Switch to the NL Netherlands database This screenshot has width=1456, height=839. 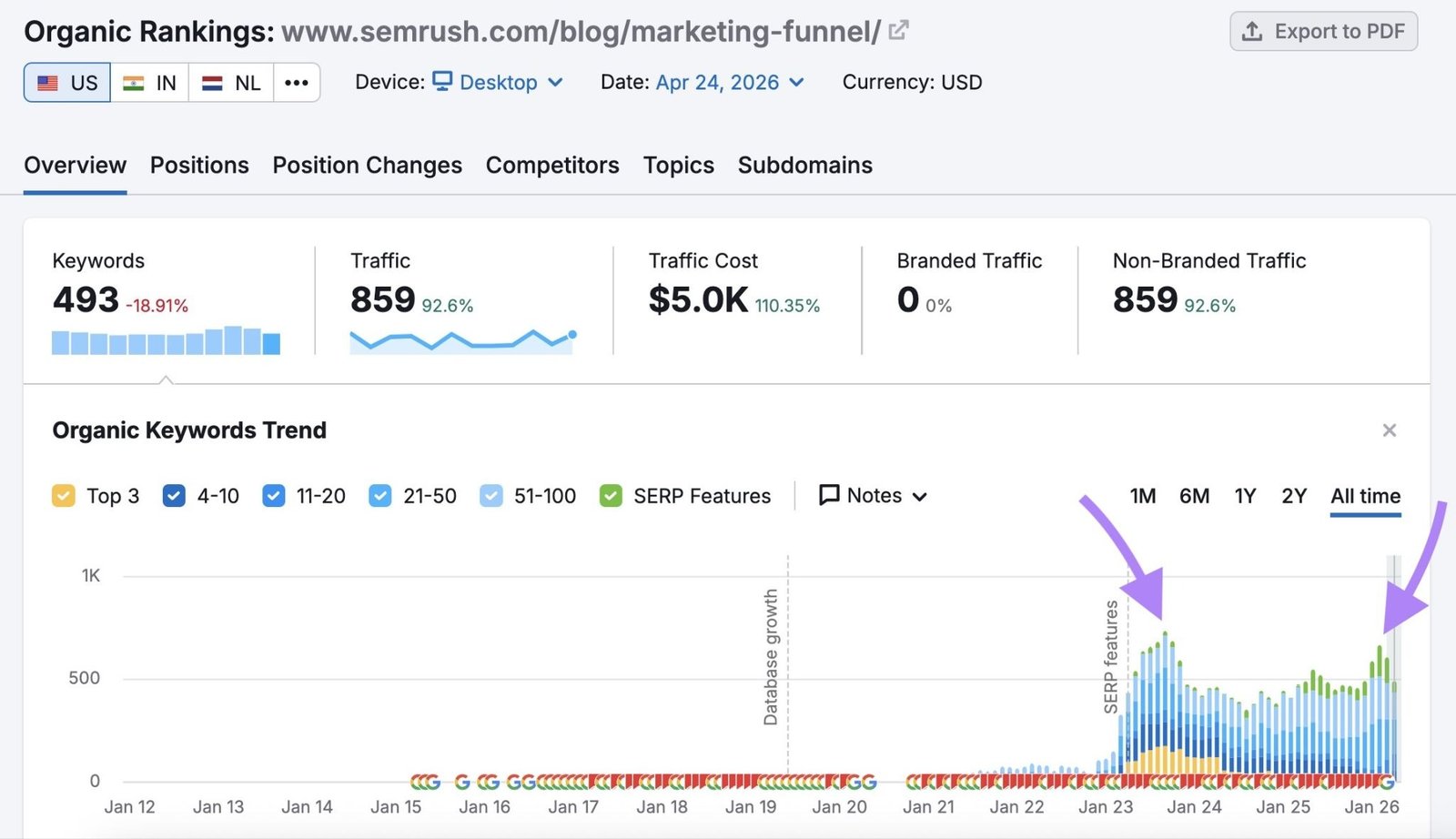point(231,83)
